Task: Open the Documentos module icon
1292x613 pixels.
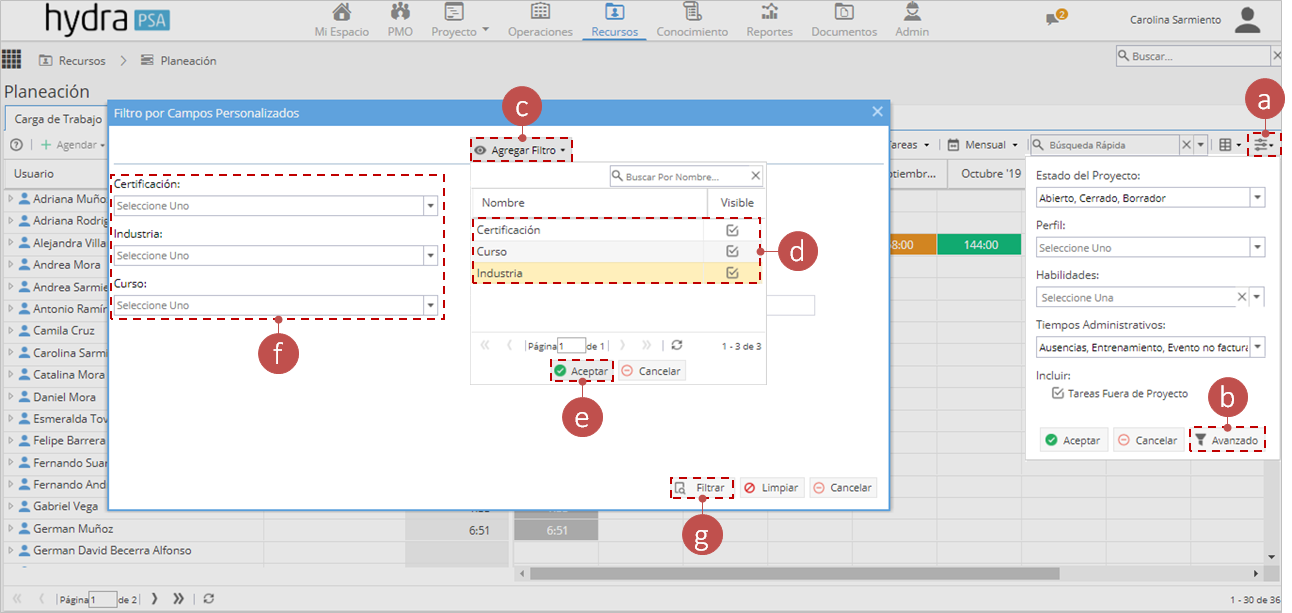Action: click(844, 12)
